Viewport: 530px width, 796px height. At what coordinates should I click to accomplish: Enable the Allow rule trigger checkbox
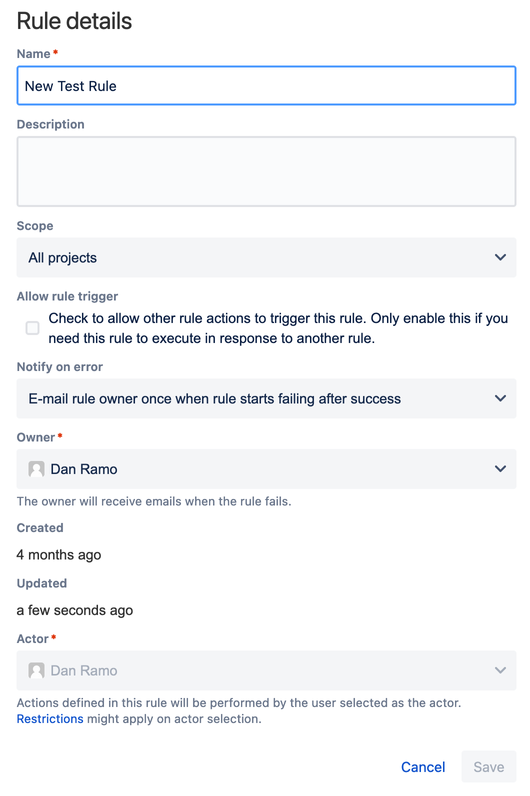32,328
